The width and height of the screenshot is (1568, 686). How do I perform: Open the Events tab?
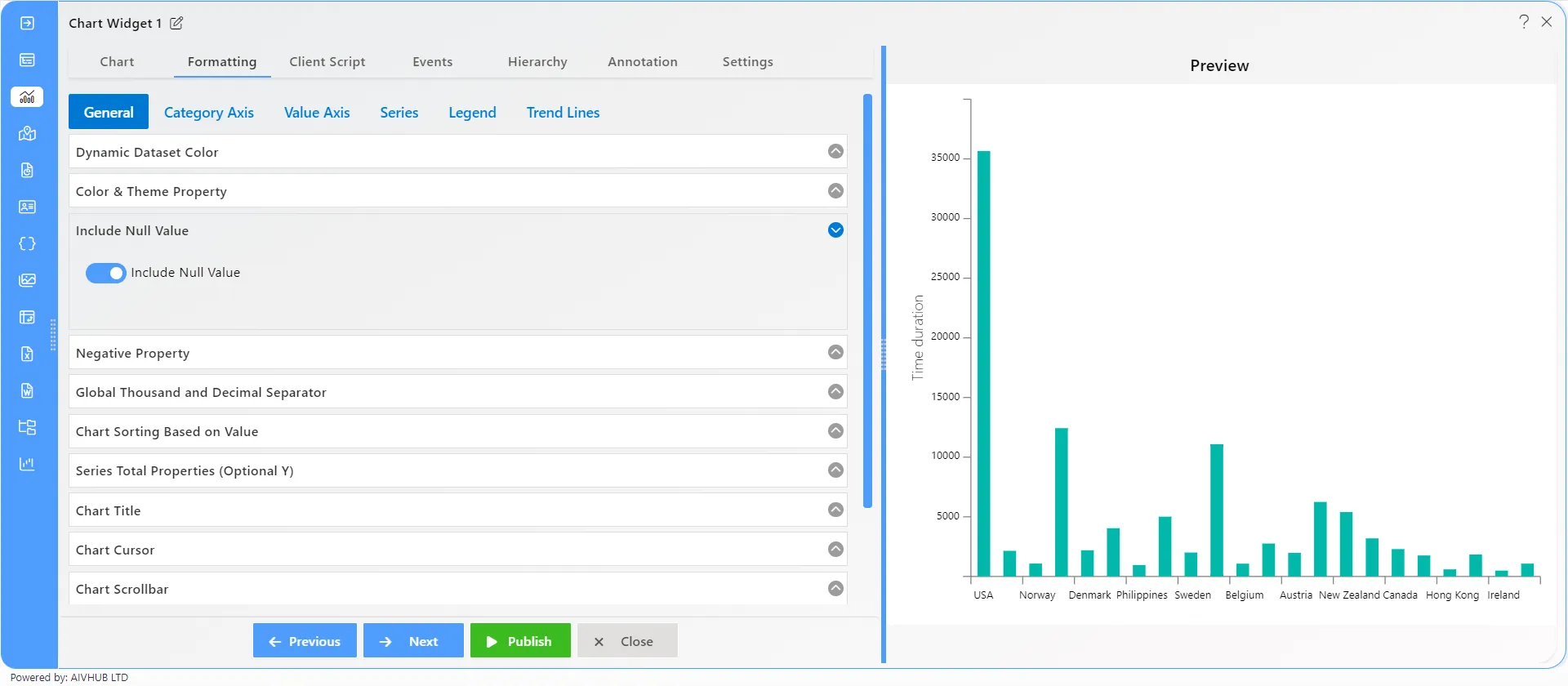432,62
